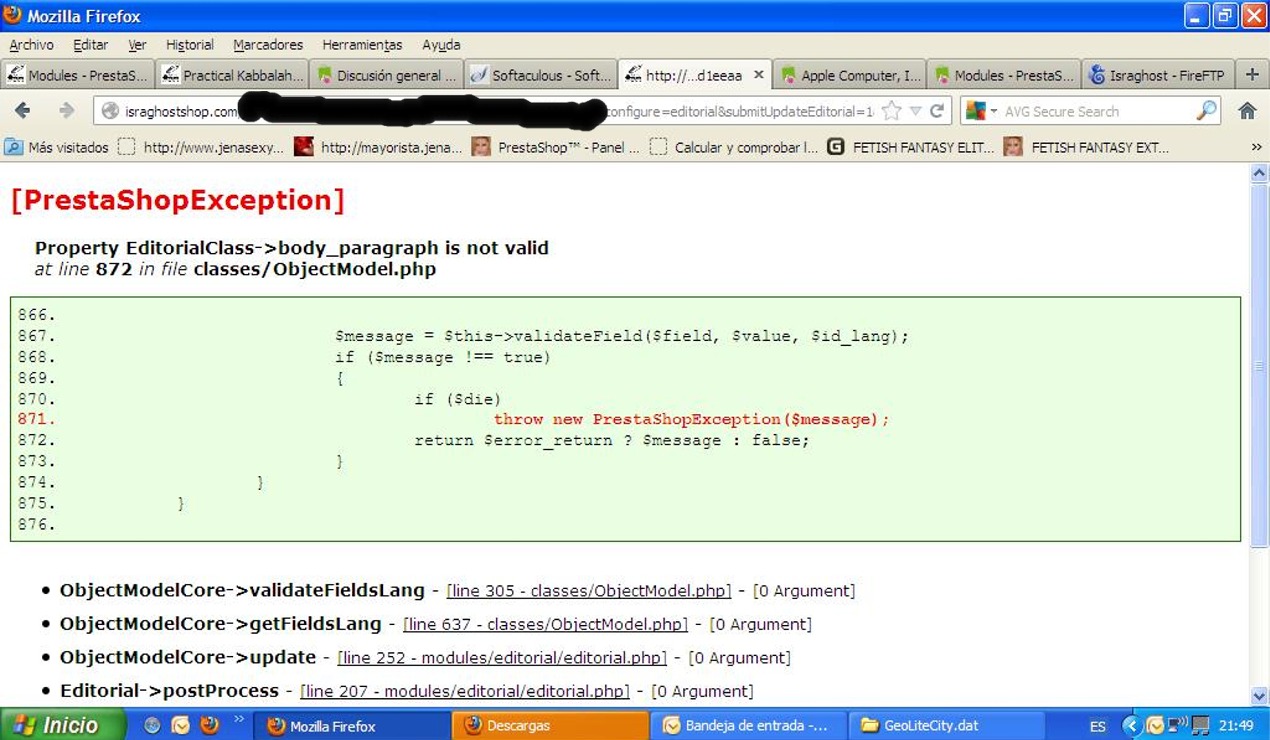Expand [0 Argument] for validateFieldsLang
Viewport: 1270px width, 740px height.
pos(804,591)
